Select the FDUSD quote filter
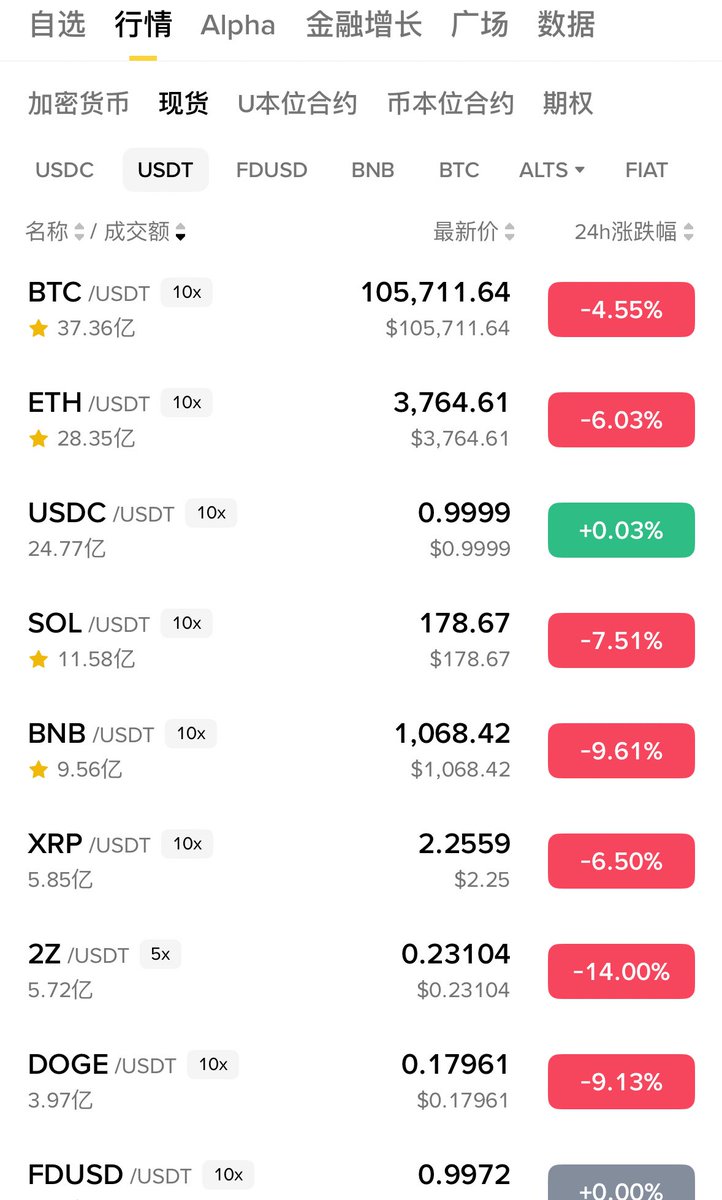The width and height of the screenshot is (722, 1200). pos(271,170)
